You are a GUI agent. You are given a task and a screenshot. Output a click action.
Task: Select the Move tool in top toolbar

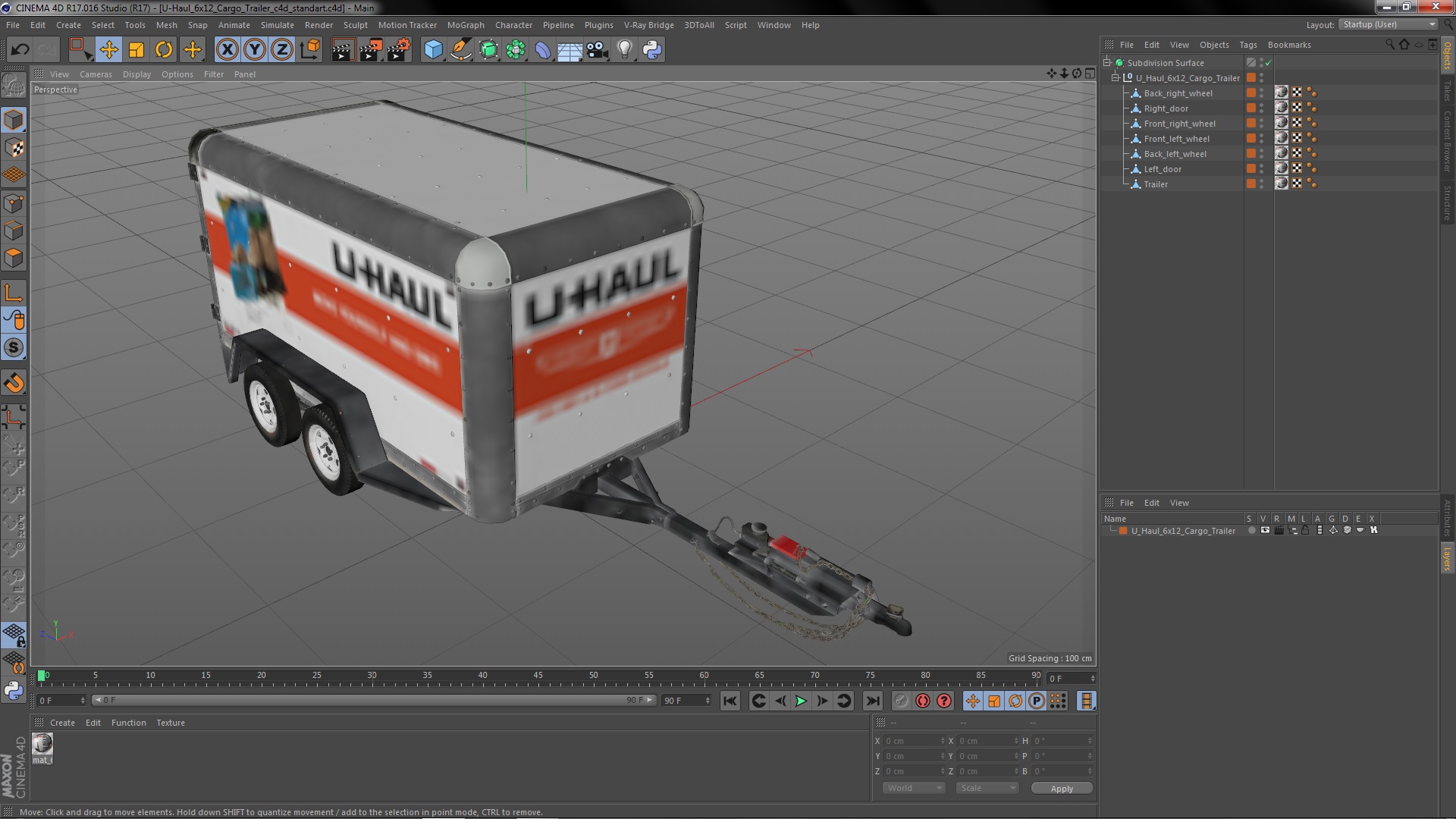(108, 50)
